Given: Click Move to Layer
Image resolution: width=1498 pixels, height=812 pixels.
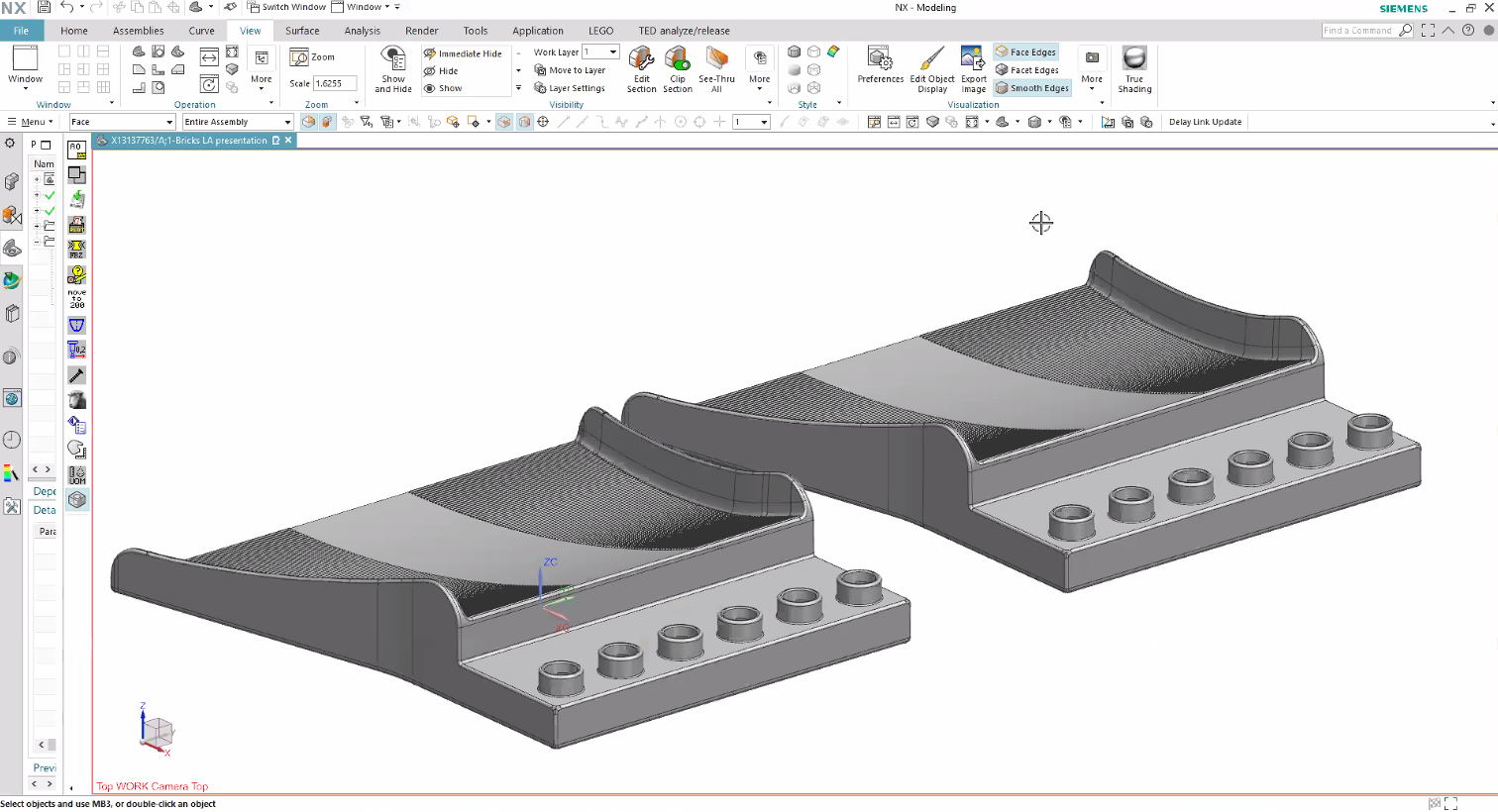Looking at the screenshot, I should tap(570, 70).
